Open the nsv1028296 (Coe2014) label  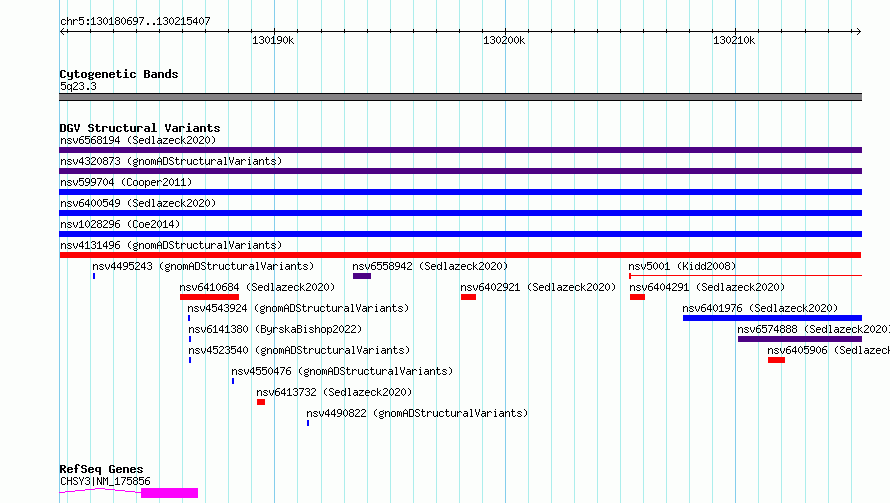pos(120,224)
